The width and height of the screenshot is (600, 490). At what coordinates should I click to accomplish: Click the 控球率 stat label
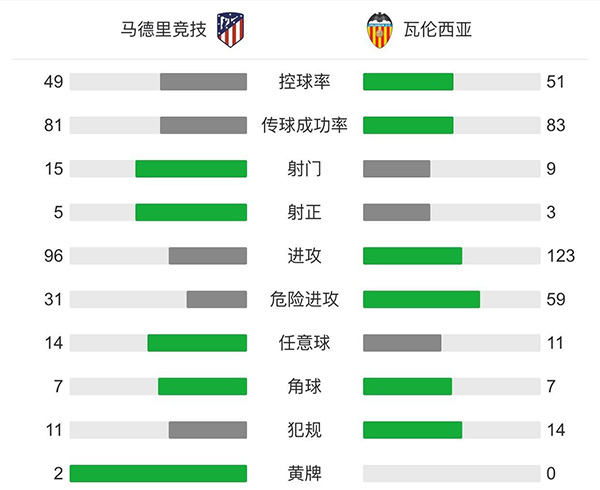[304, 82]
